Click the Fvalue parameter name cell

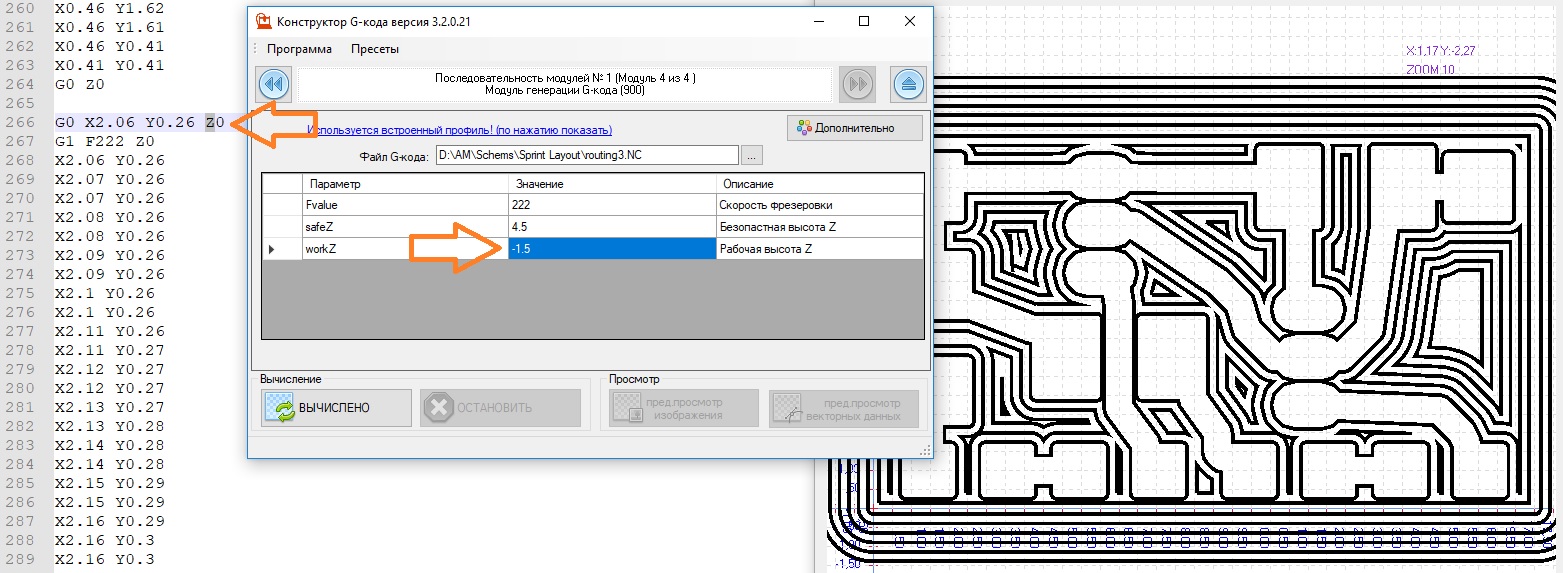tap(405, 204)
